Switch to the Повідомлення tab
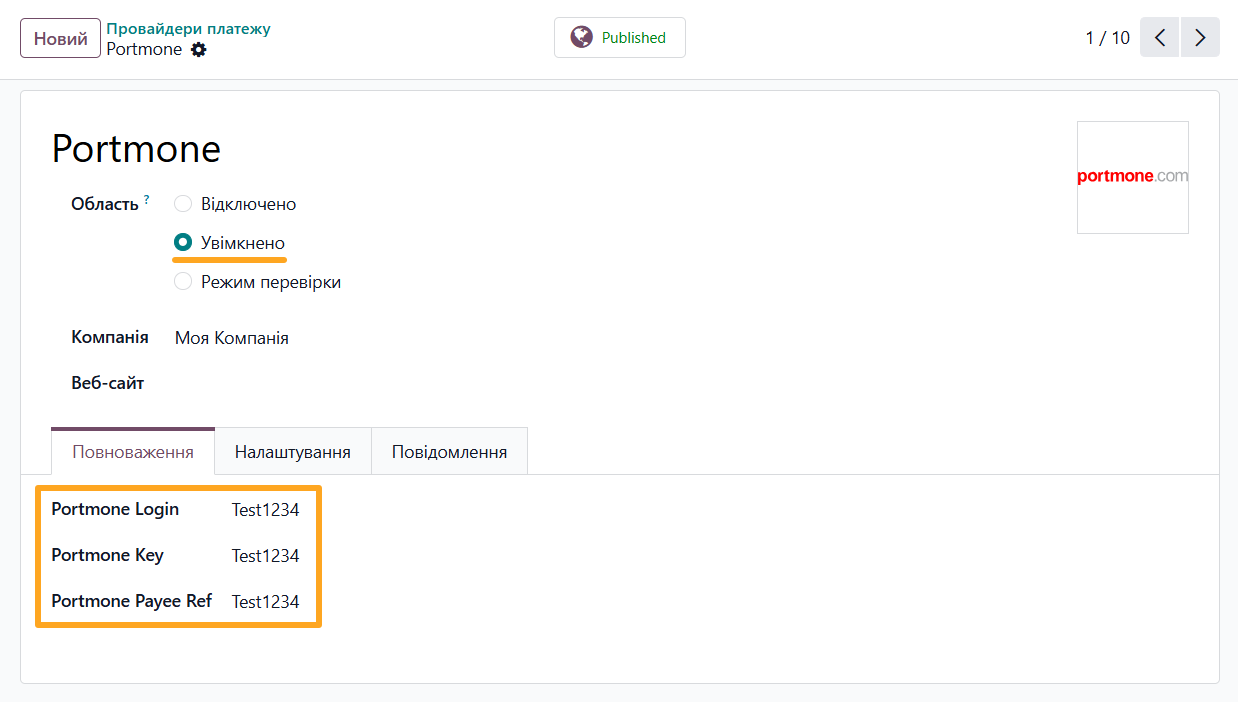1238x702 pixels. click(x=449, y=452)
